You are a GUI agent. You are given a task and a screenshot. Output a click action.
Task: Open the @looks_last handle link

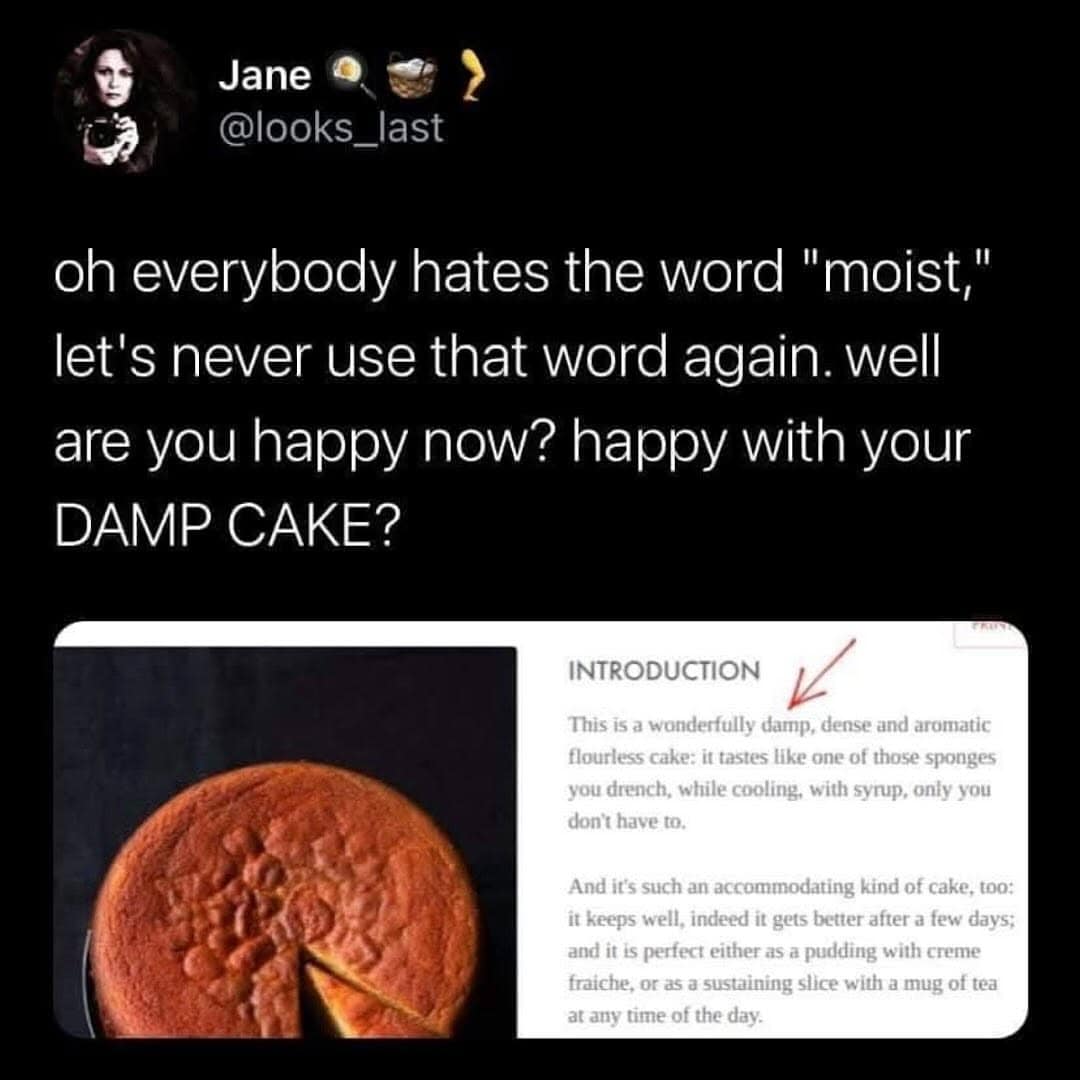[331, 127]
